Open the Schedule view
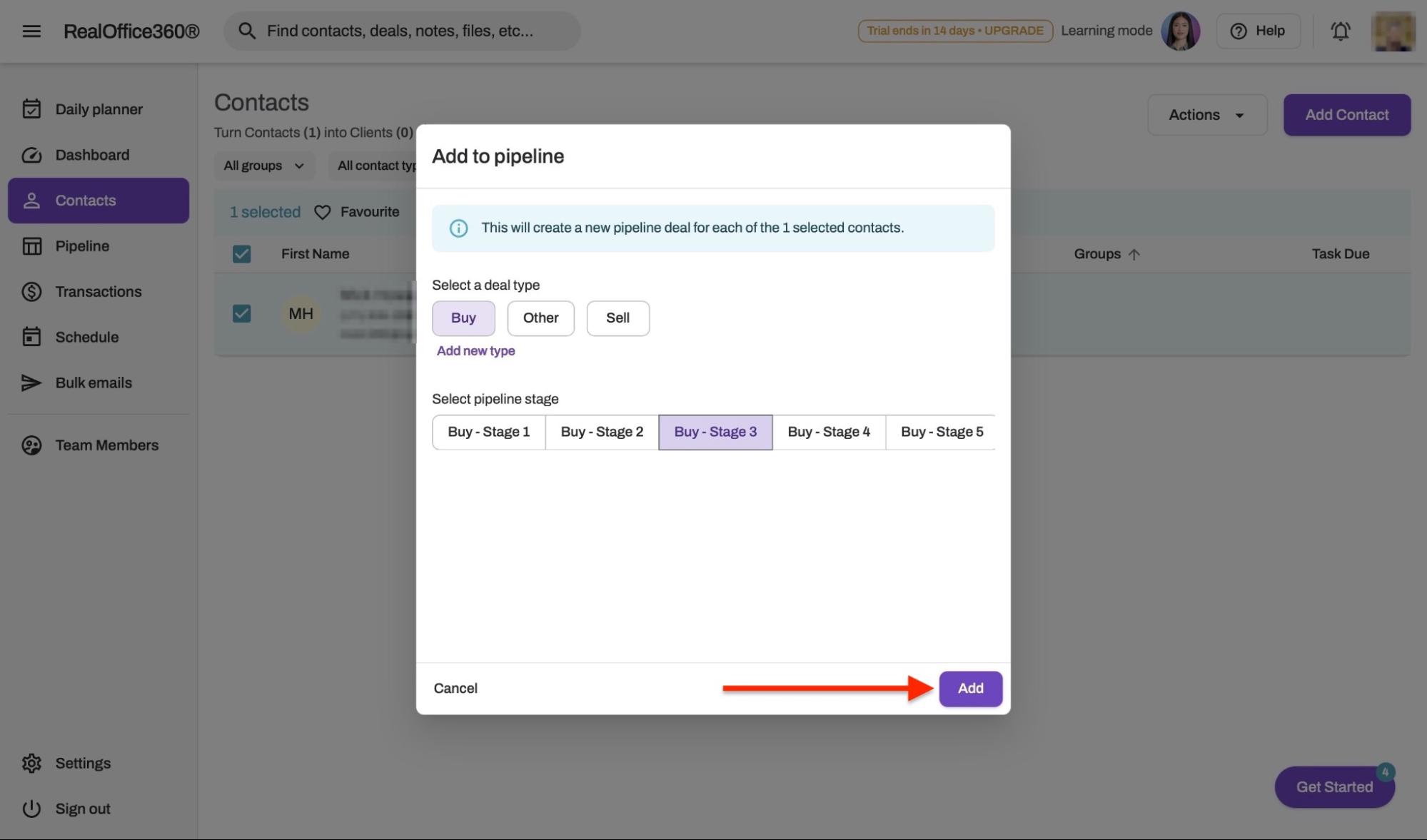 pos(86,336)
